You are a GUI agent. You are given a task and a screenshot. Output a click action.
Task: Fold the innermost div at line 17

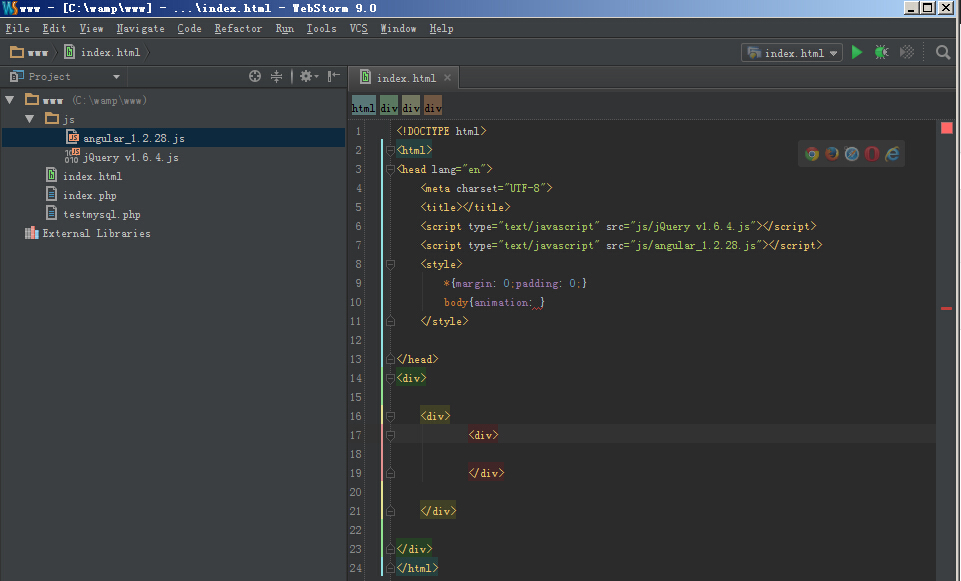click(x=390, y=435)
